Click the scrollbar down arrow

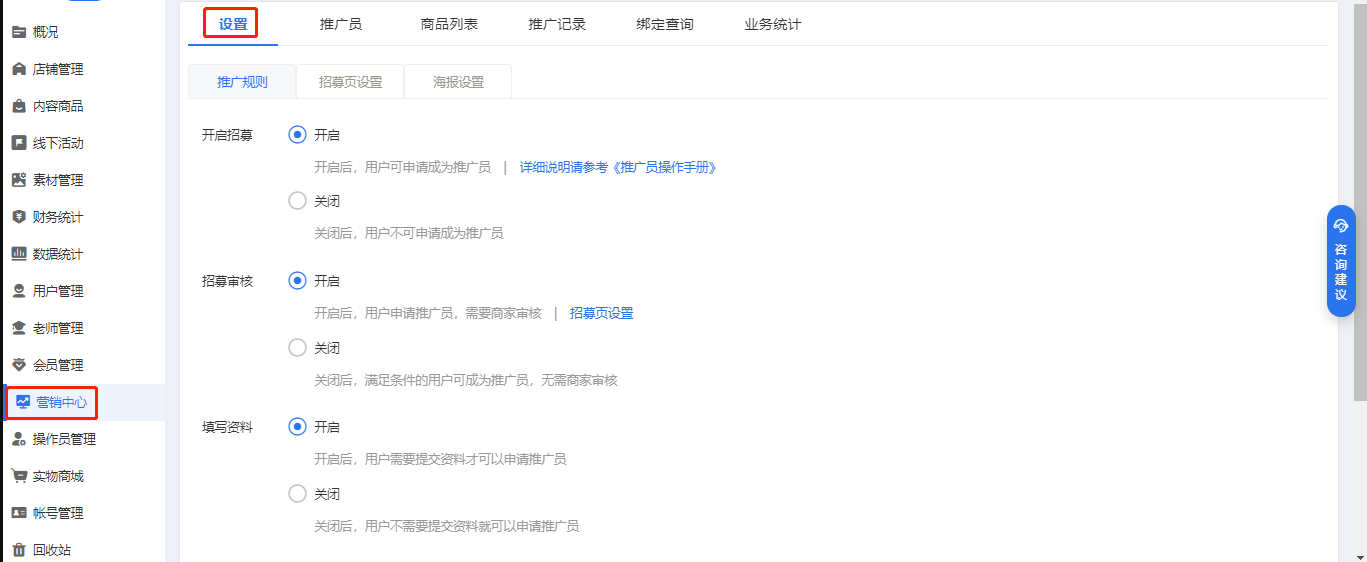click(1360, 555)
